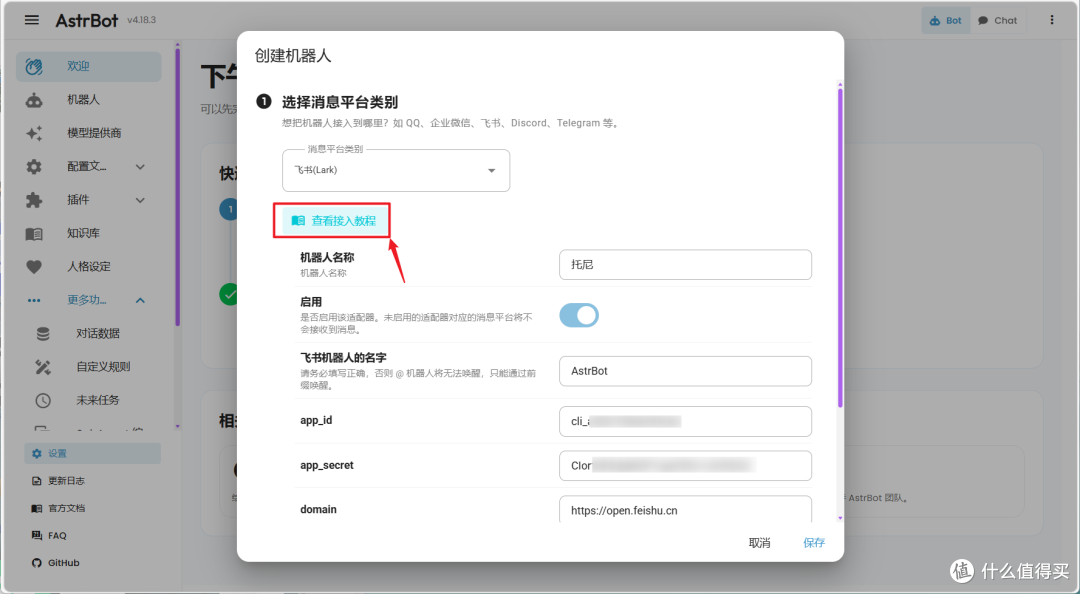The height and width of the screenshot is (594, 1080).
Task: Expand the 插件 chevron in sidebar
Action: pyautogui.click(x=141, y=201)
